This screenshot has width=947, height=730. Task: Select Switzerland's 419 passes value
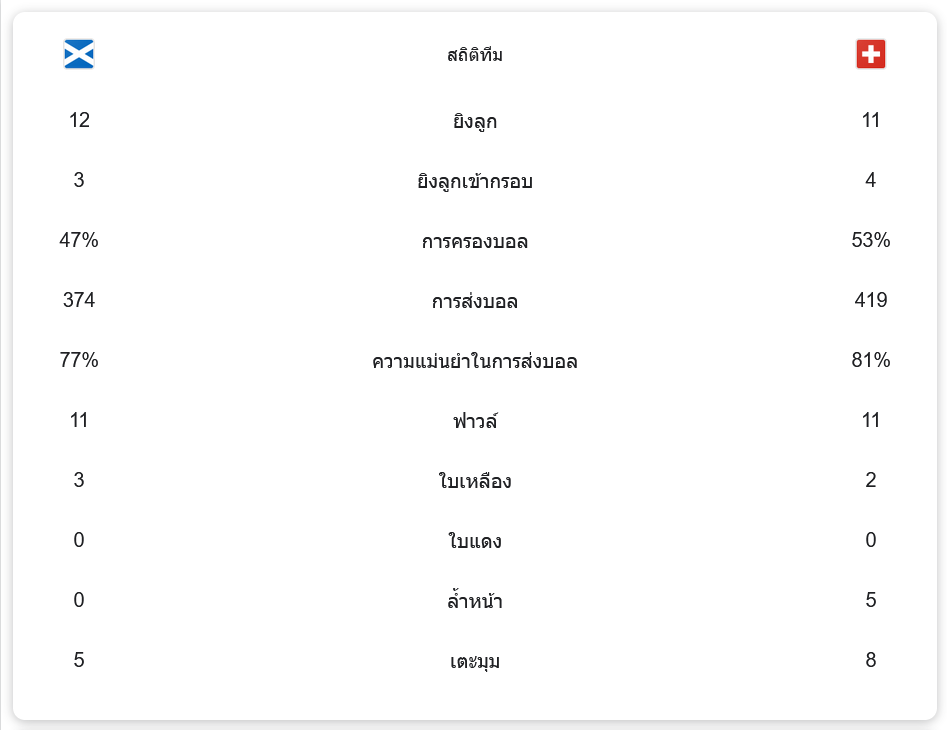(x=871, y=300)
